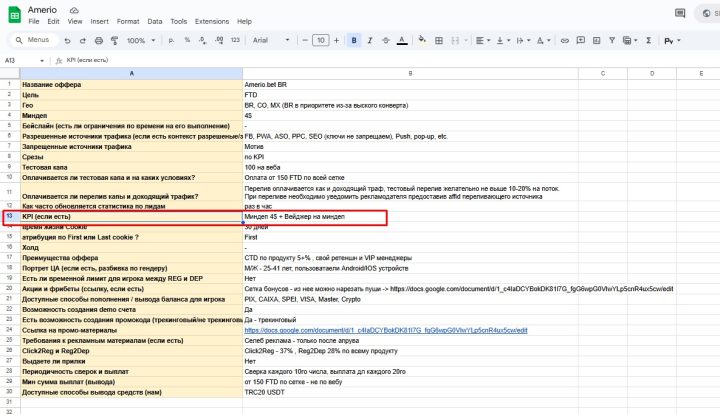
Task: Click the font size field
Action: (x=321, y=40)
